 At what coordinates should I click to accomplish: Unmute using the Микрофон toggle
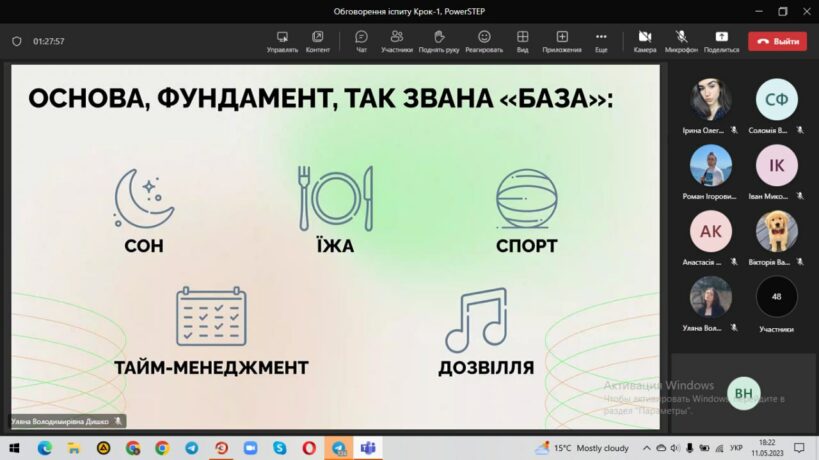[x=681, y=40]
